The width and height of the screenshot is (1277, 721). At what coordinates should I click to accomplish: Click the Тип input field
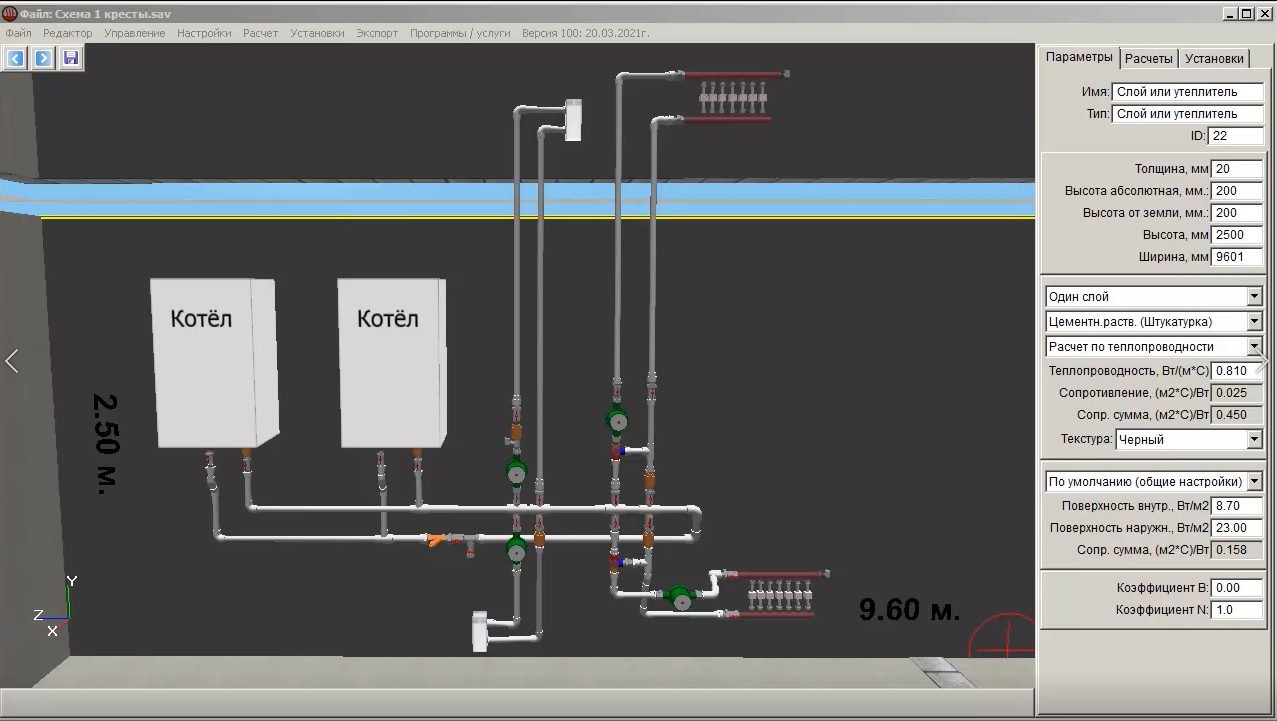pos(1188,114)
